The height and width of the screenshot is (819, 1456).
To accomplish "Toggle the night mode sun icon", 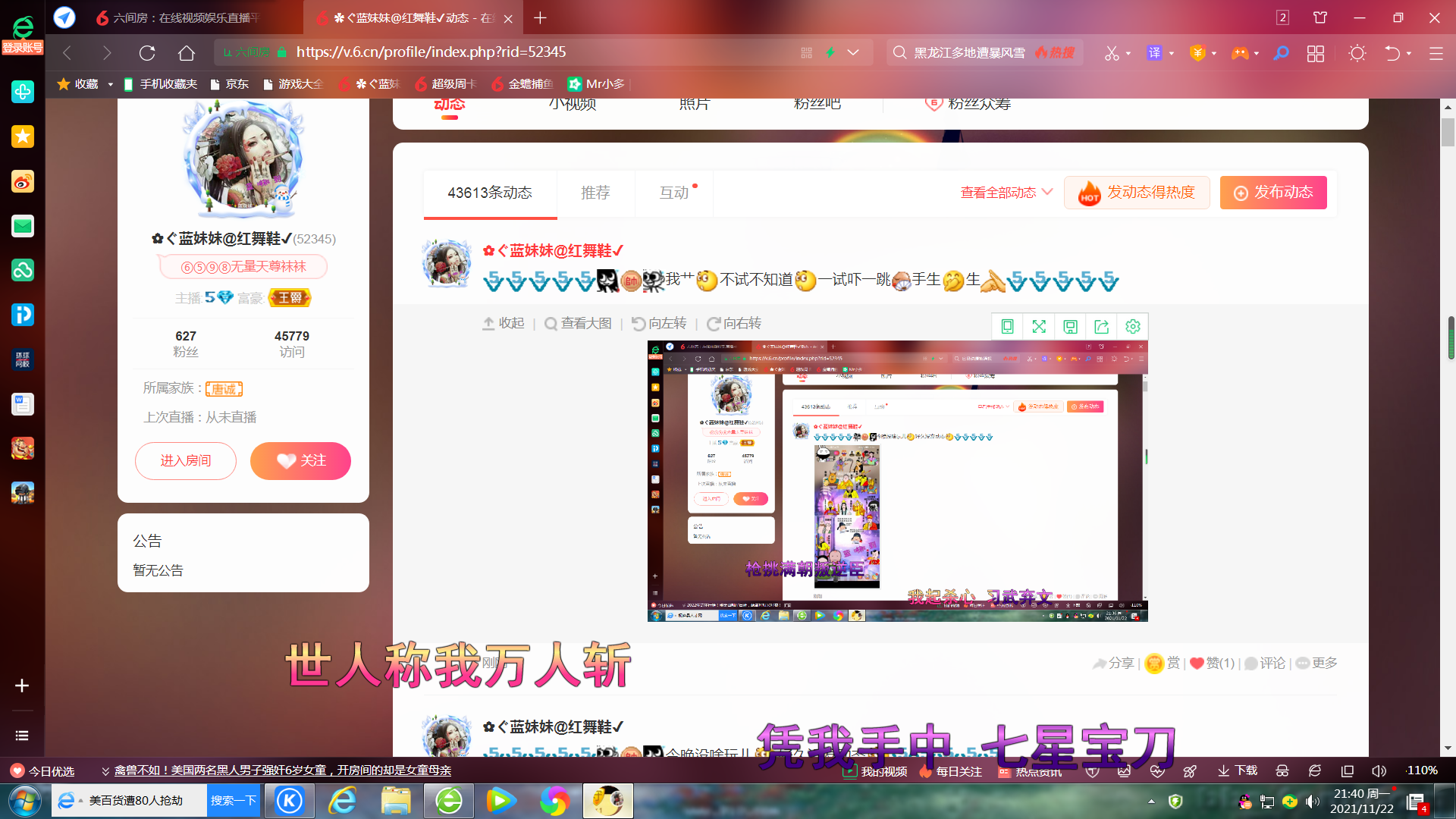I will click(x=1357, y=53).
